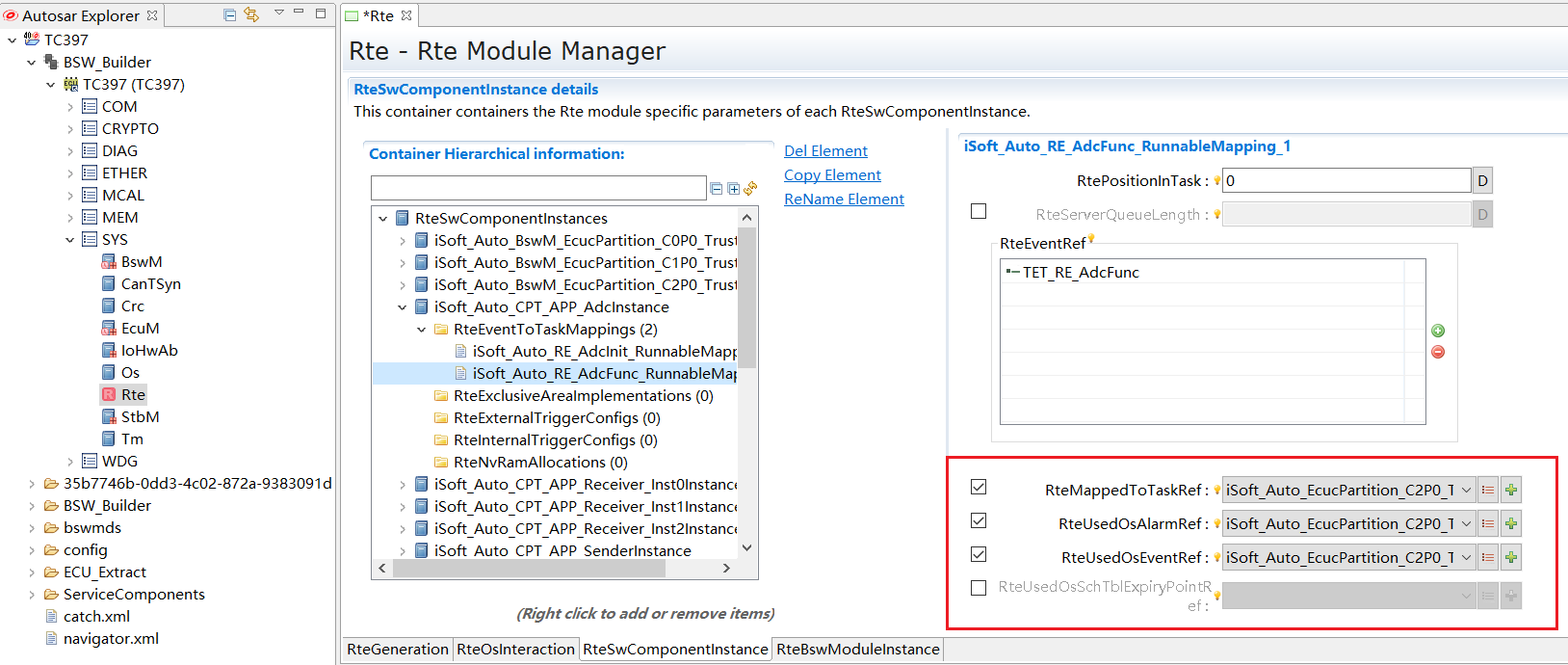
Task: Open reference list icon for RteUsedOsAlarmRef
Action: pyautogui.click(x=1488, y=524)
